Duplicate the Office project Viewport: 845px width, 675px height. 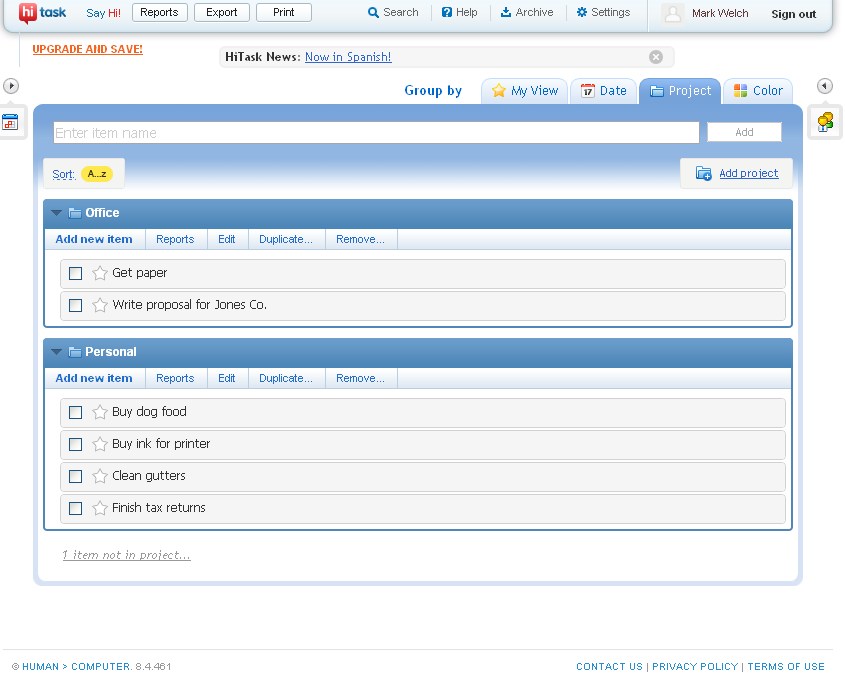[x=286, y=239]
